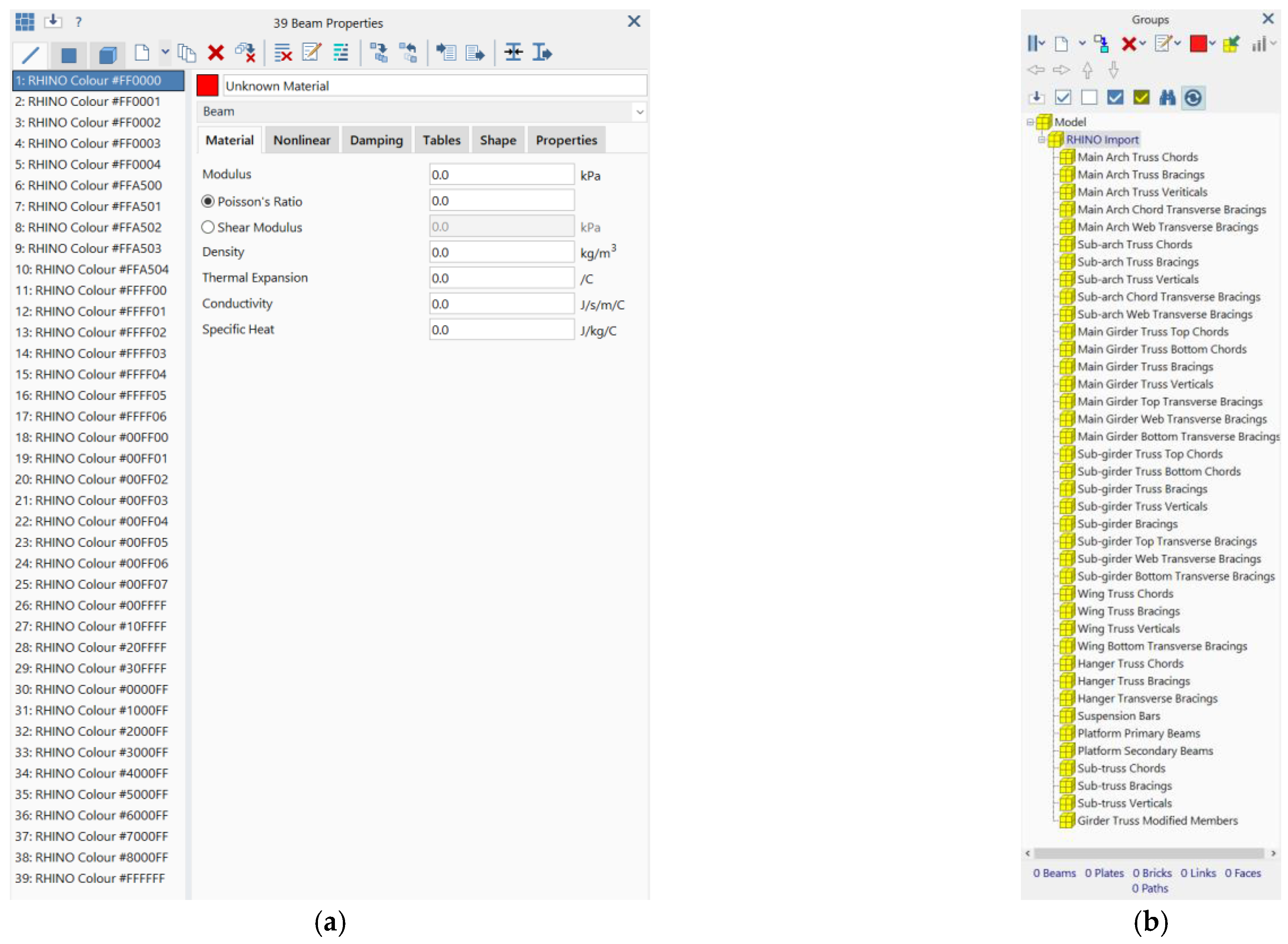1288x944 pixels.
Task: Select the Shear Modulus radio button
Action: (208, 227)
